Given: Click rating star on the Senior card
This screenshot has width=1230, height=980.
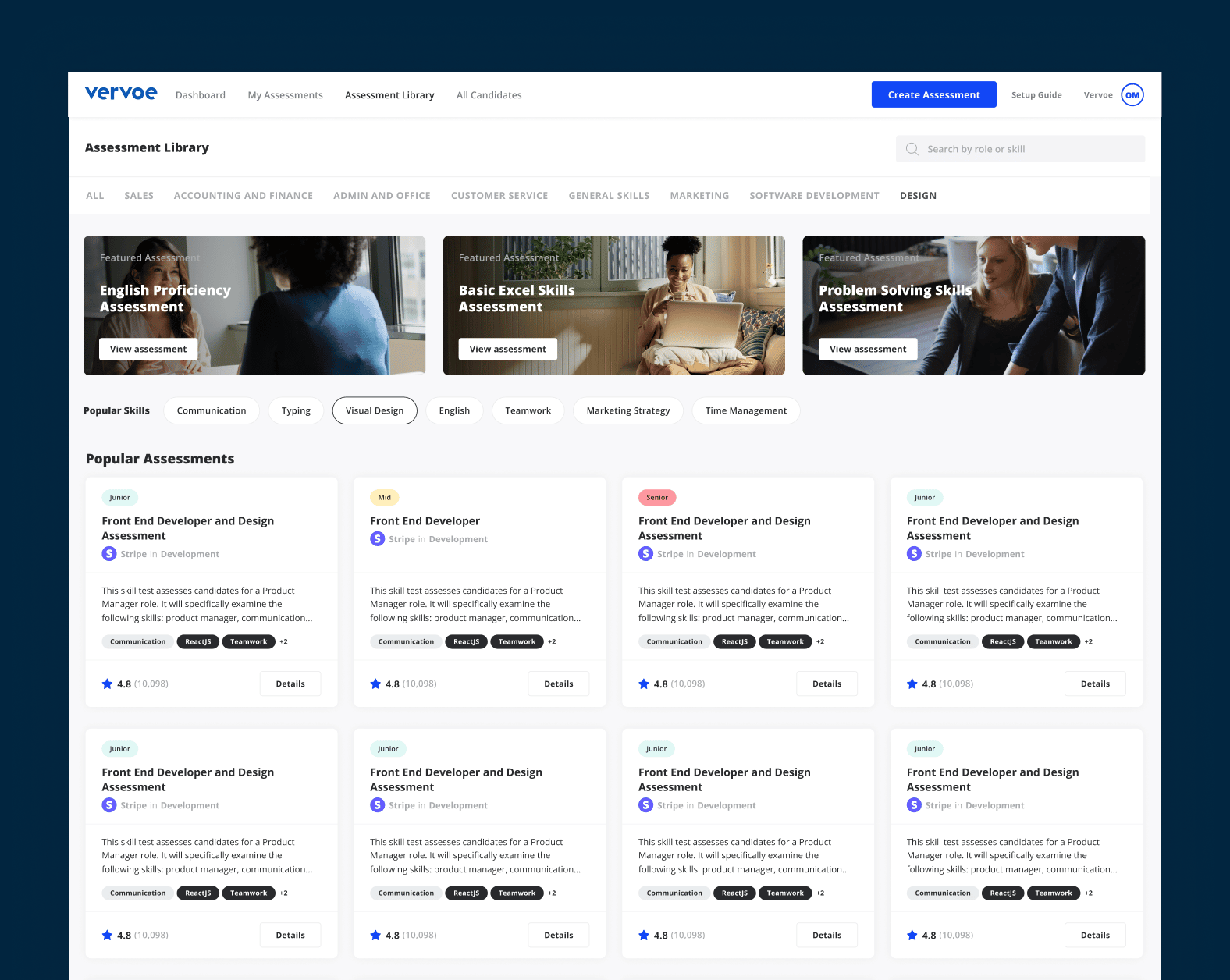Looking at the screenshot, I should [644, 684].
